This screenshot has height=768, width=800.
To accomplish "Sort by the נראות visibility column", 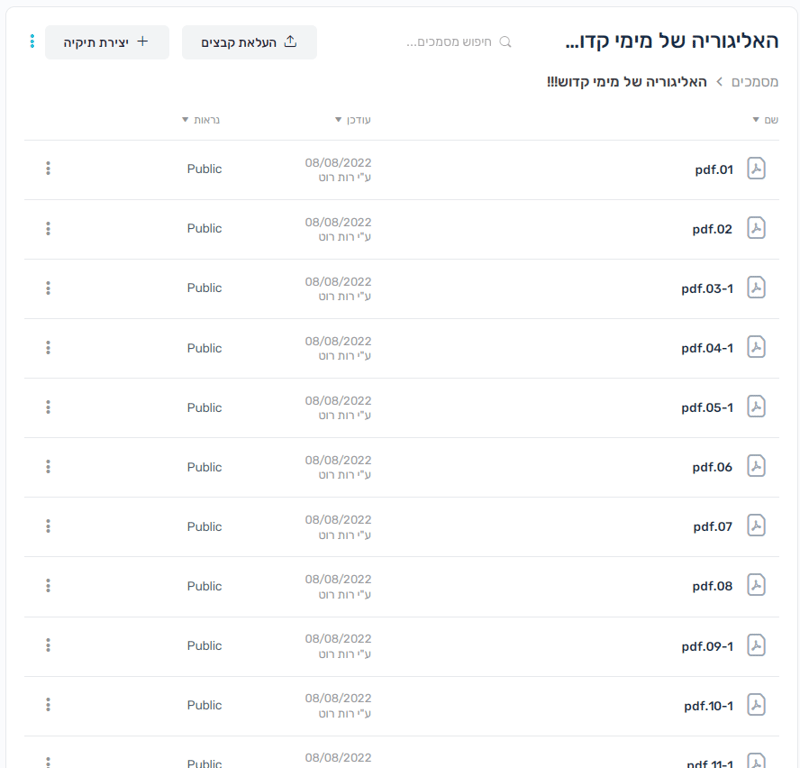I will coord(201,120).
